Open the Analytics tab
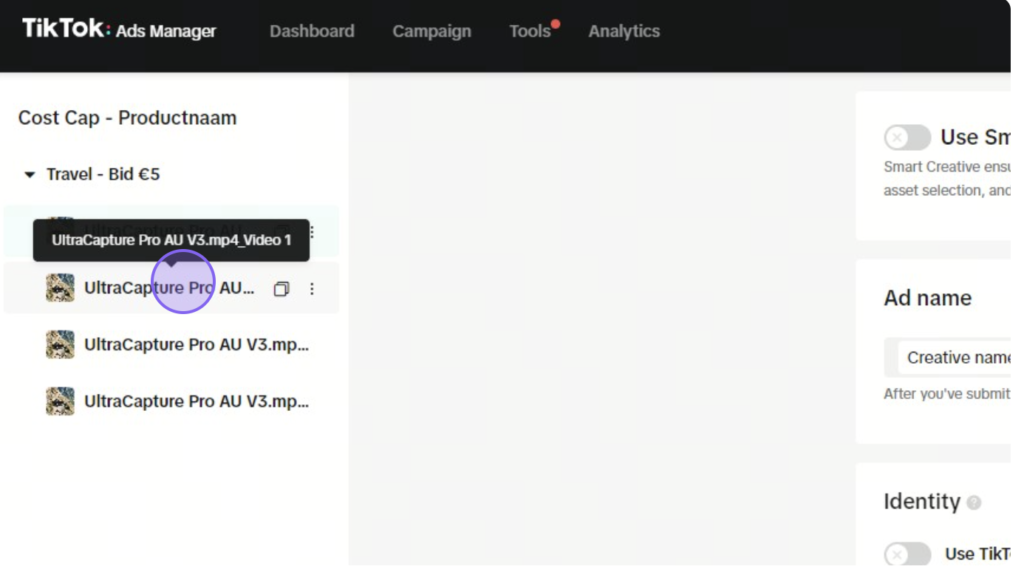 [624, 31]
